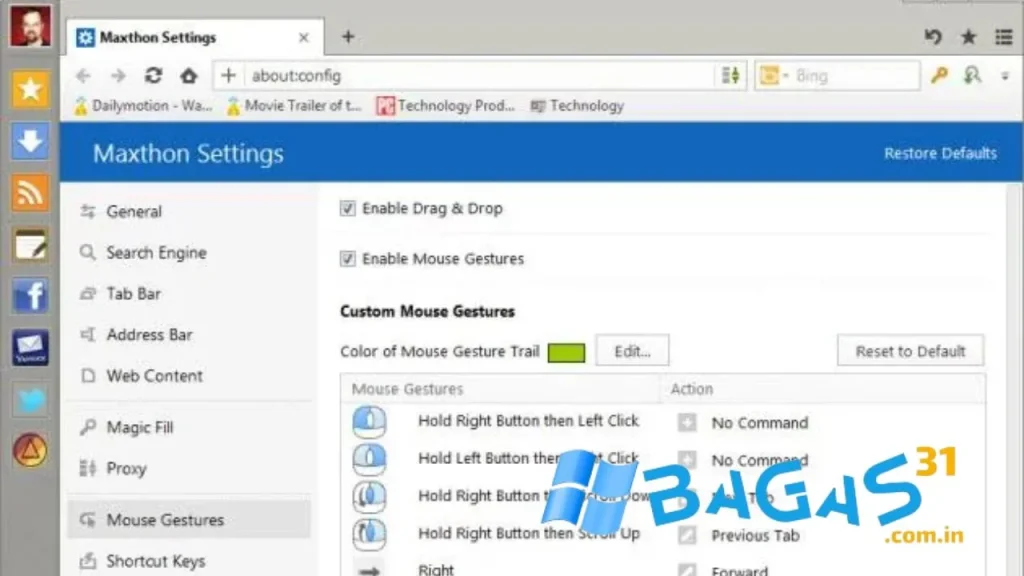Screen dimensions: 1024x576
Task: Reload the current page
Action: [x=153, y=76]
